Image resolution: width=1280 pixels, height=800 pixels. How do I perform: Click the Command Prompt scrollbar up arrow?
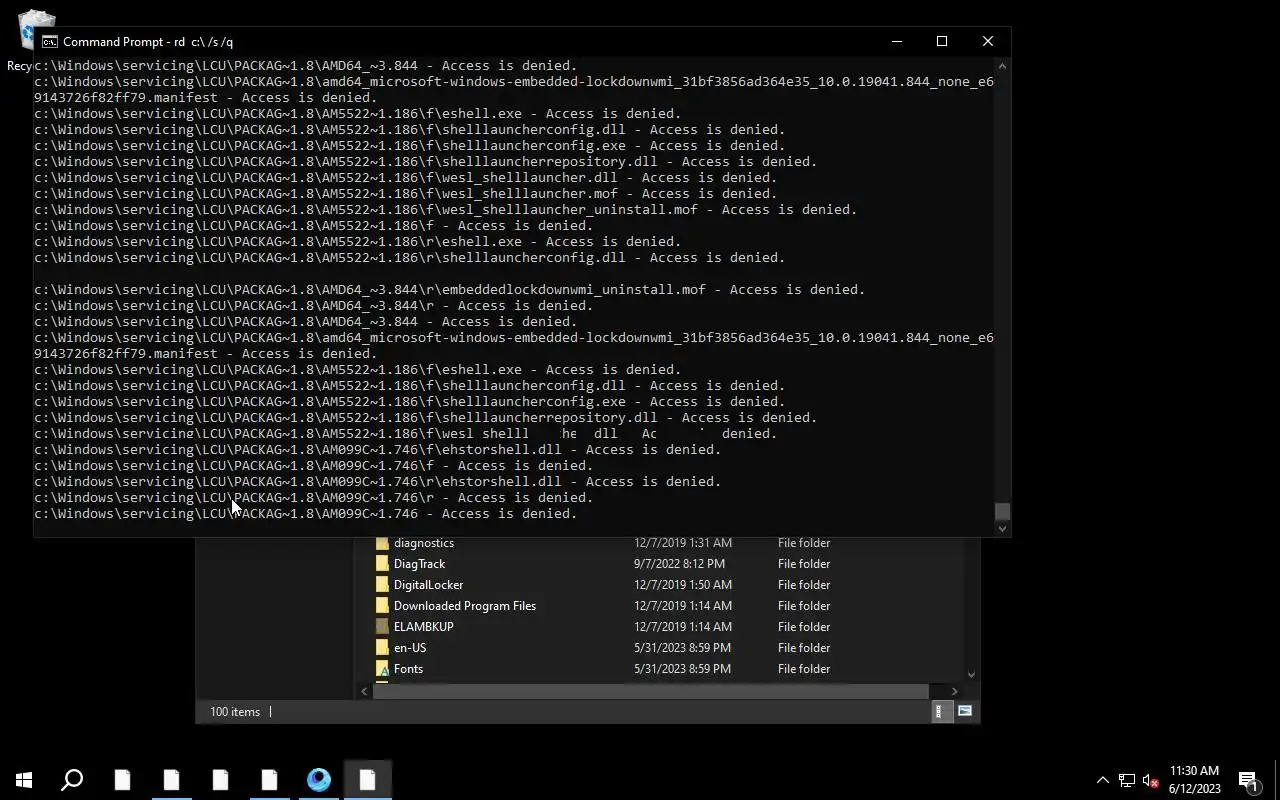tap(1002, 65)
